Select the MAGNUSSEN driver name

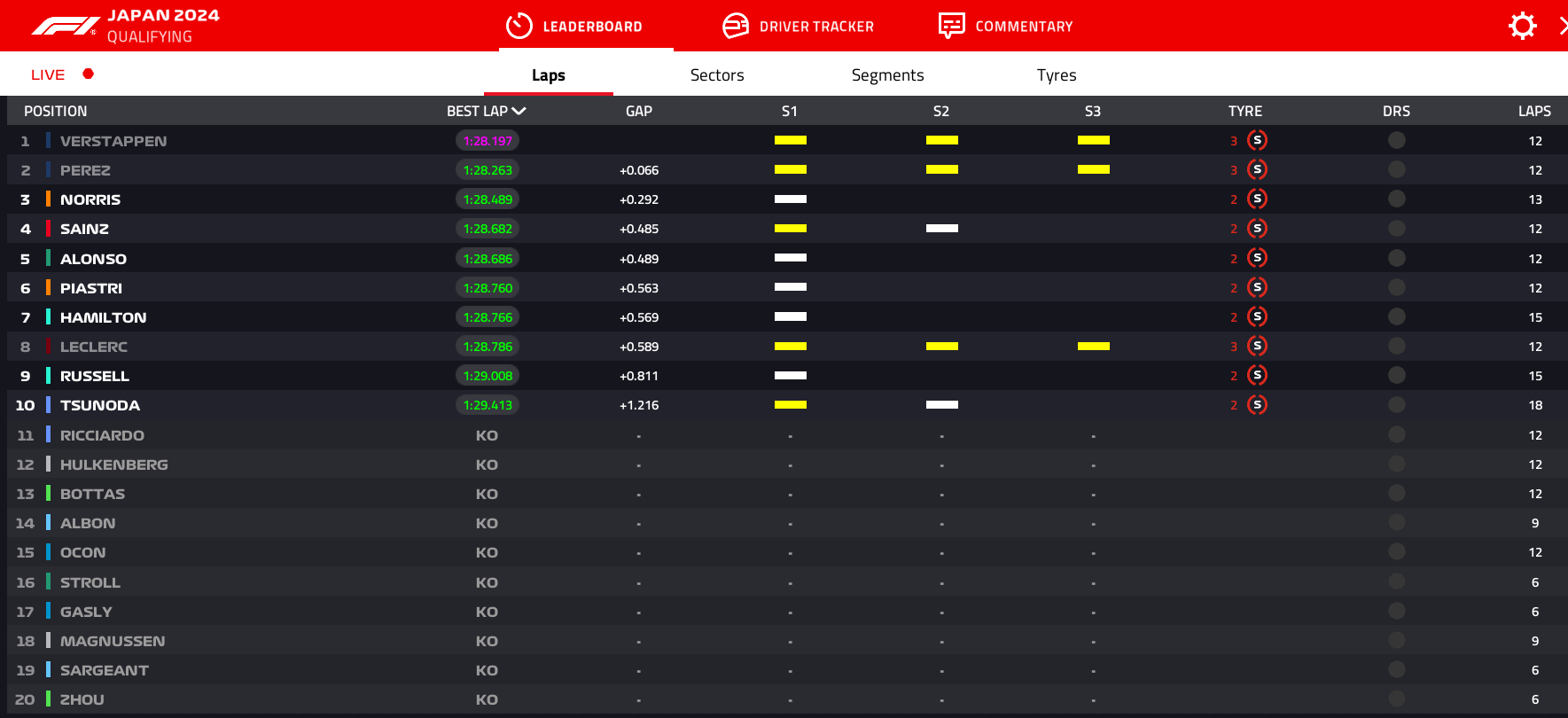[113, 641]
